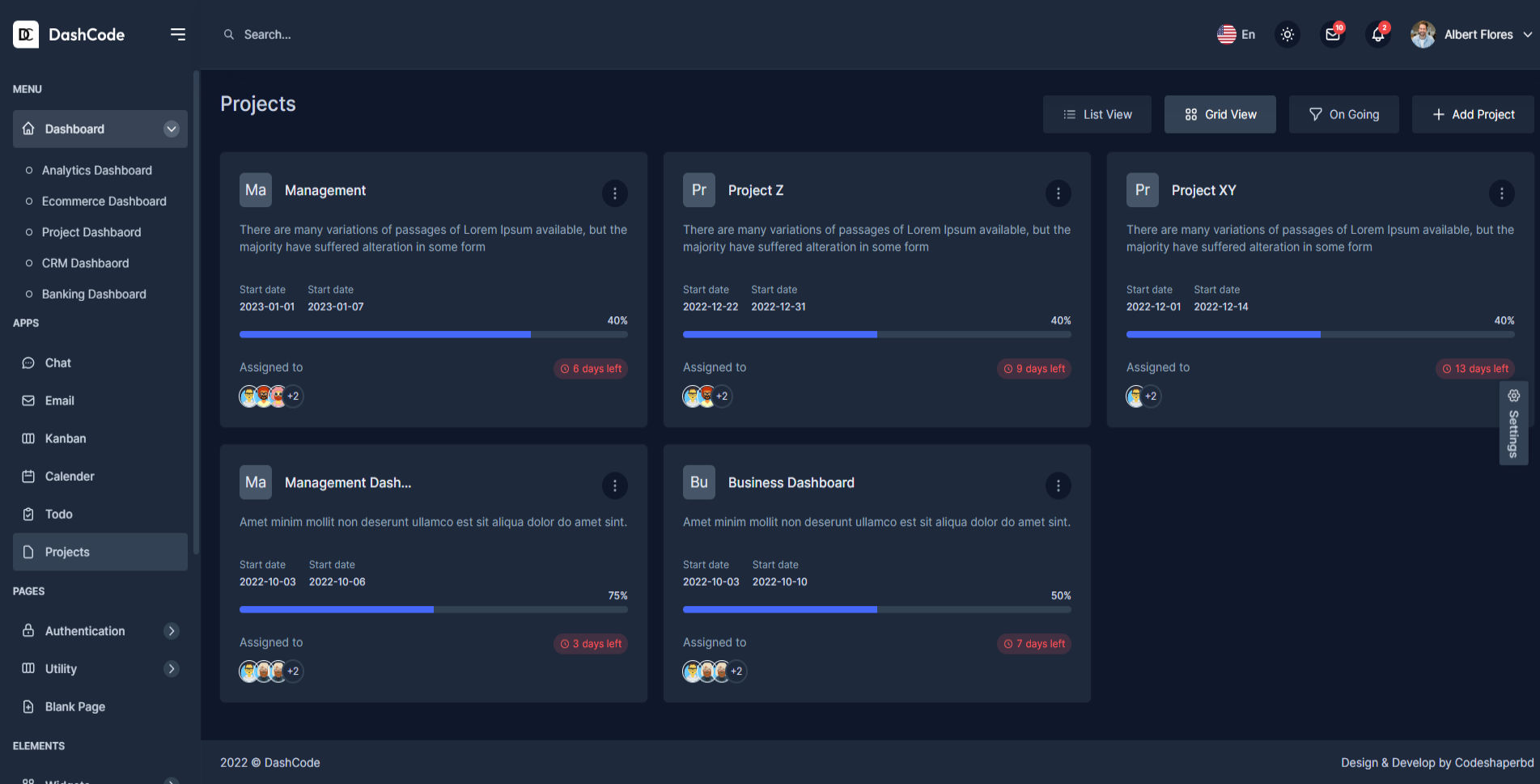Toggle light/dark mode in the header
The image size is (1540, 784).
pos(1287,35)
